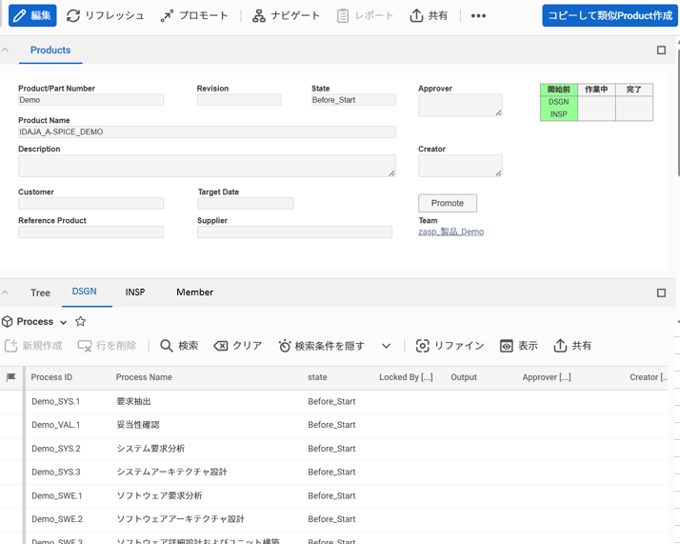Click the リフレッシュ refresh icon
Viewport: 680px width, 544px height.
[73, 16]
